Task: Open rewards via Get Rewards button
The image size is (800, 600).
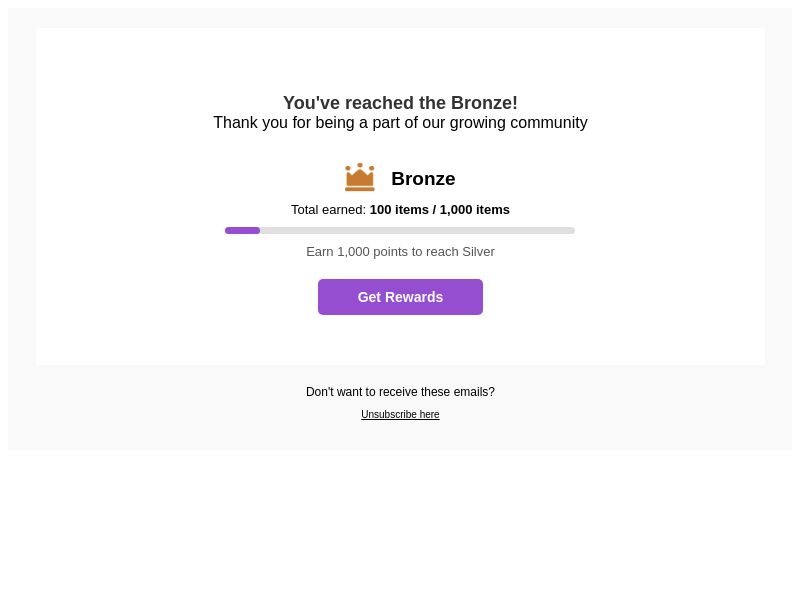Action: coord(400,297)
